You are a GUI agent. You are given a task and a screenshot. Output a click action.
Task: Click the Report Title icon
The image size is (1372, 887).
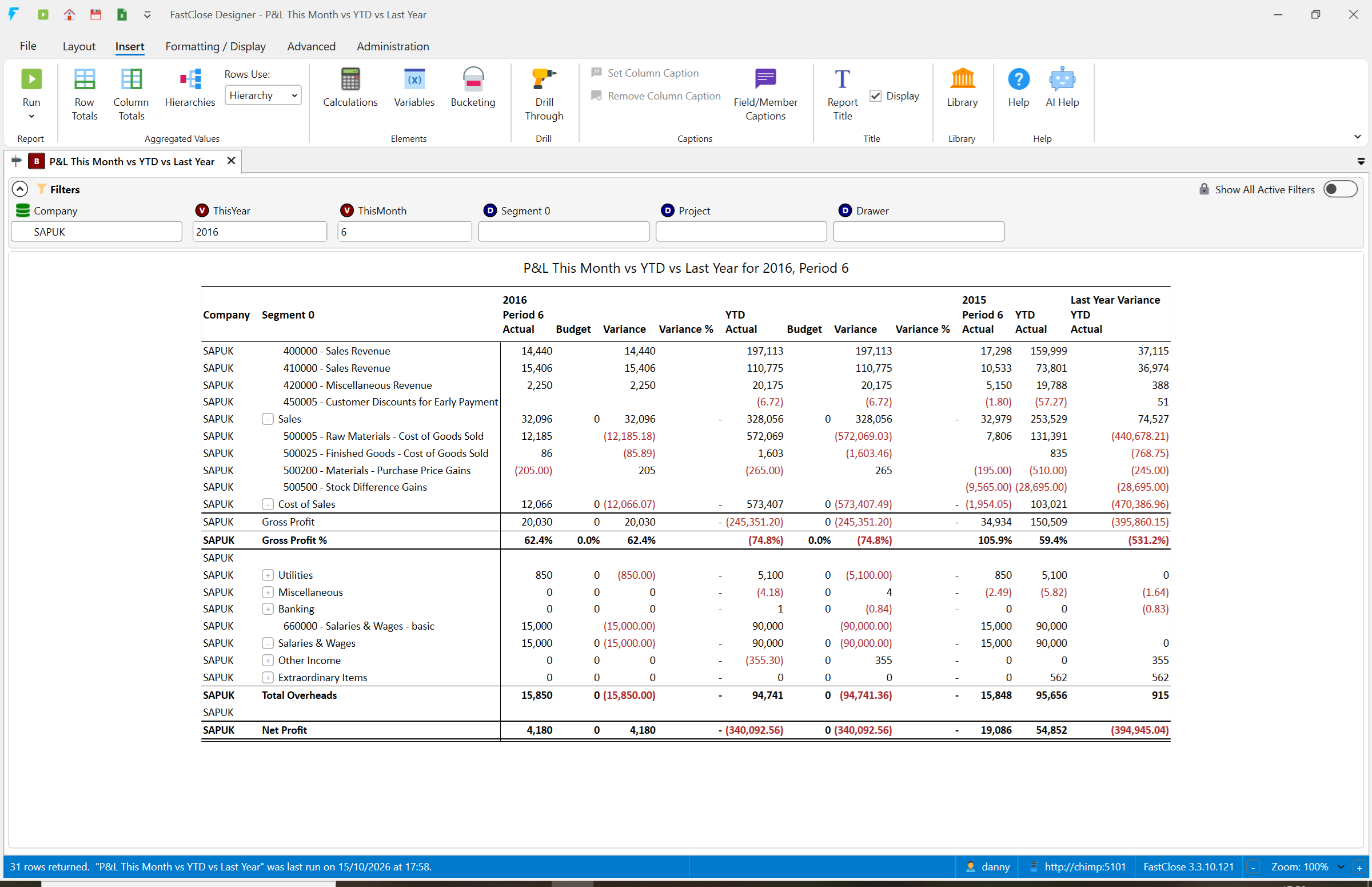pyautogui.click(x=841, y=79)
